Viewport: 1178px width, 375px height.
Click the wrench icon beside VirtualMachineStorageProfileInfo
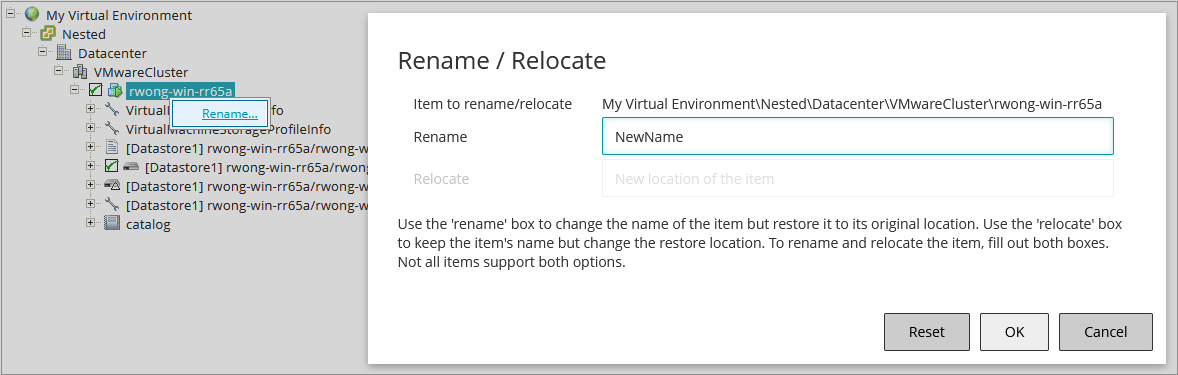[x=112, y=129]
